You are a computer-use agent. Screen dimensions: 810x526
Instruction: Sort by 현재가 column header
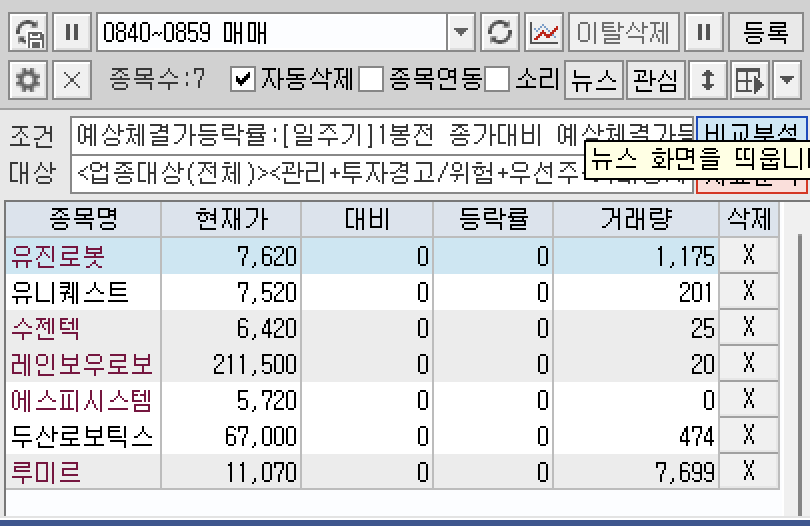pyautogui.click(x=231, y=219)
